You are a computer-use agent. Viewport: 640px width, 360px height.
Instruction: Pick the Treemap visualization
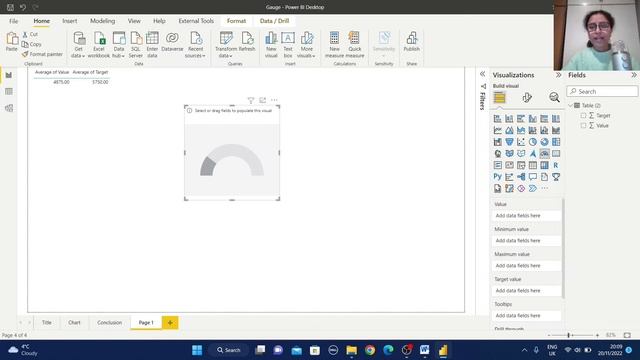556,142
